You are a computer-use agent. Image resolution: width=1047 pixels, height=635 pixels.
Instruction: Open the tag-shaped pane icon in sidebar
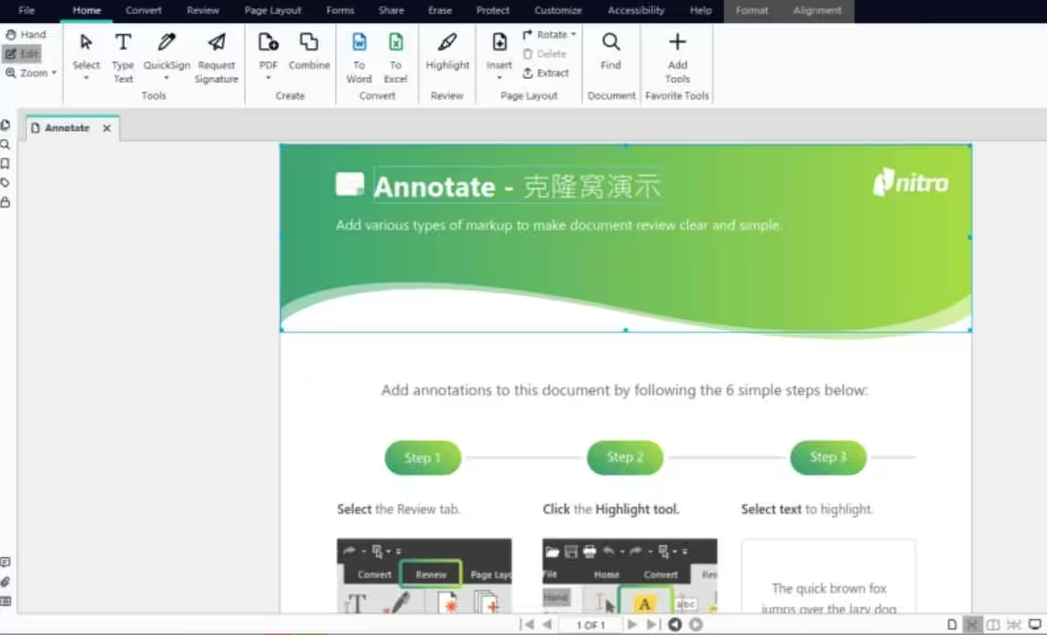click(x=5, y=183)
